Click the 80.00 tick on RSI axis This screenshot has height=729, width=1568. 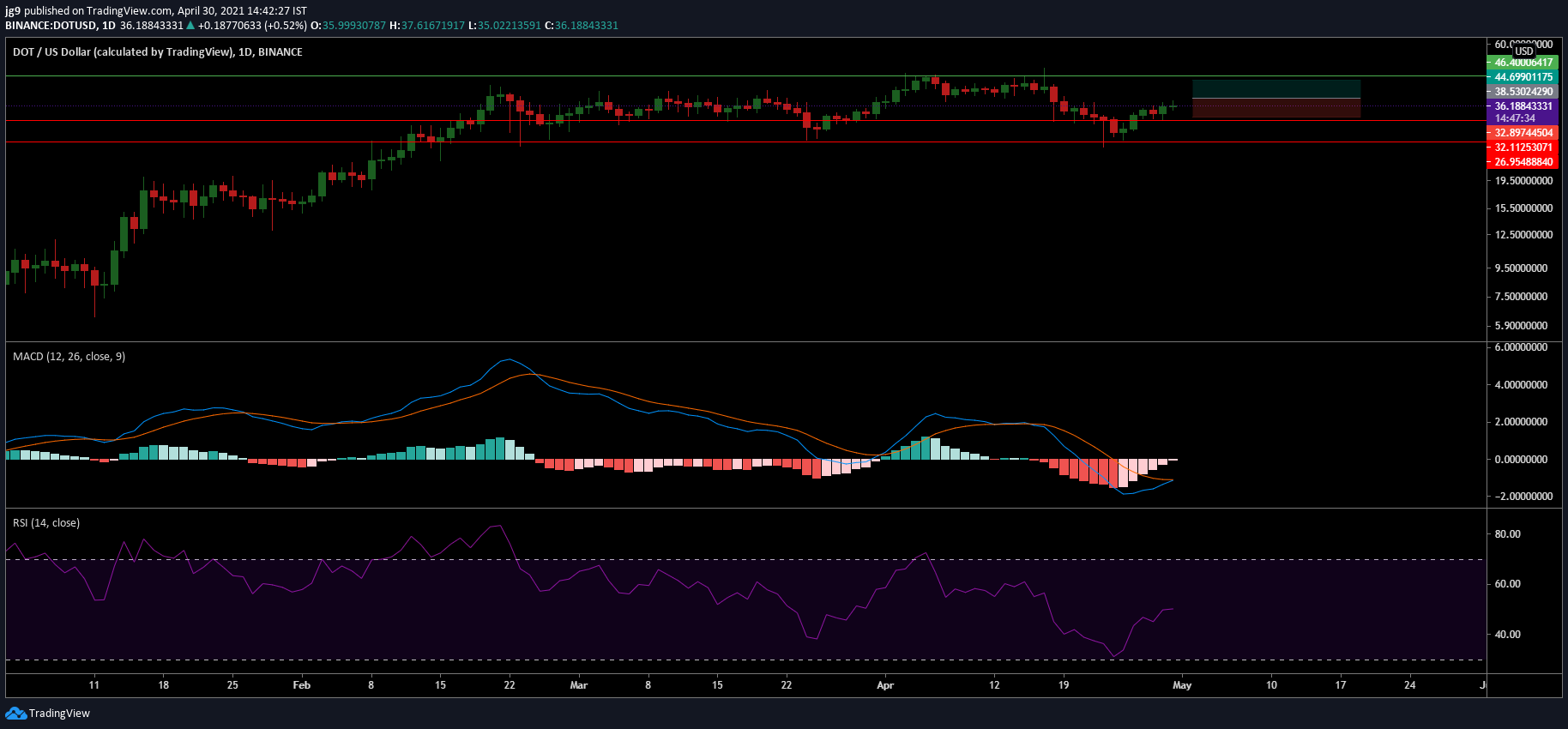coord(1507,534)
